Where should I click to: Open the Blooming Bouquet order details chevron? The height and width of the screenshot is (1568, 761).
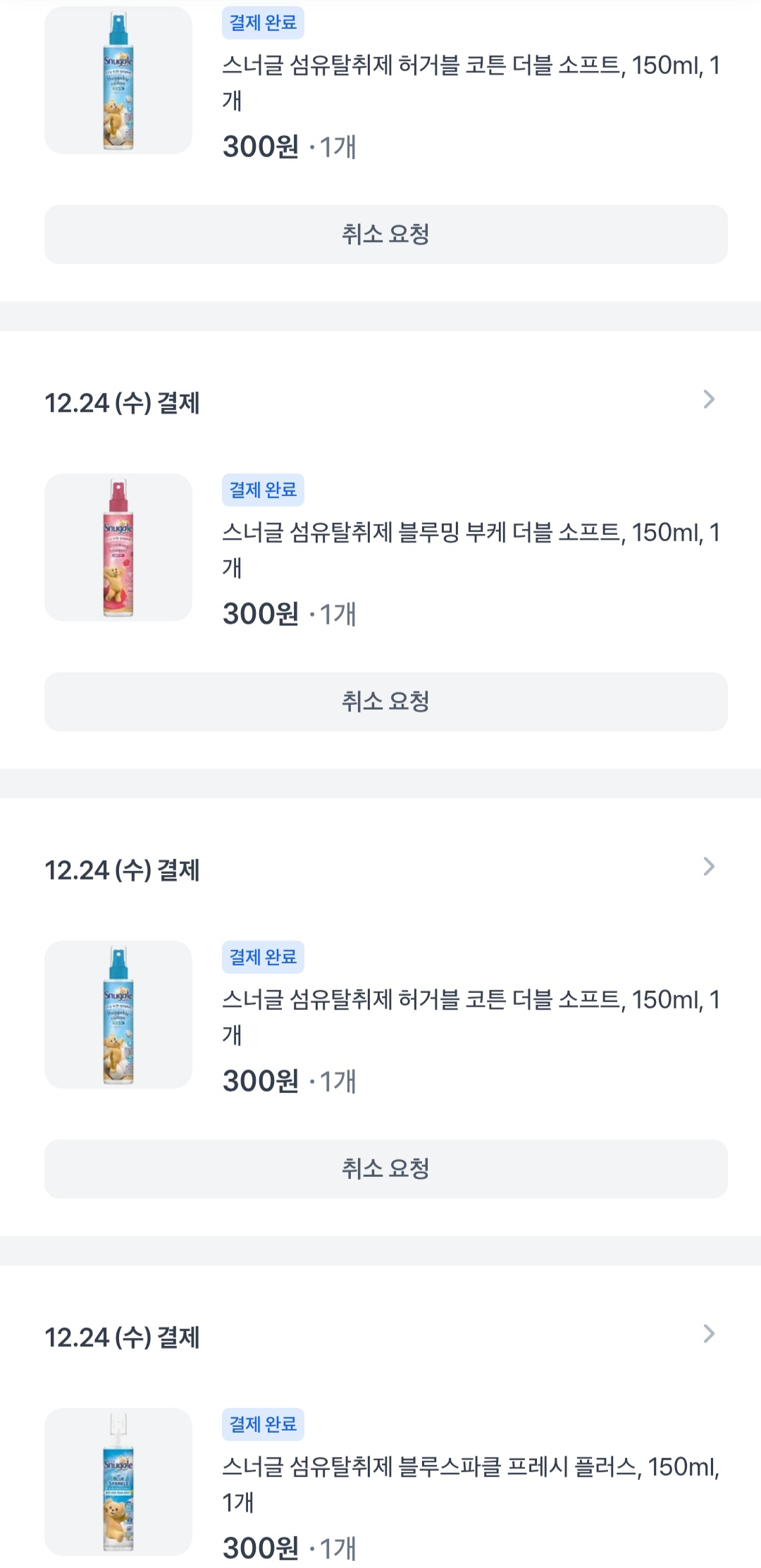(x=709, y=400)
